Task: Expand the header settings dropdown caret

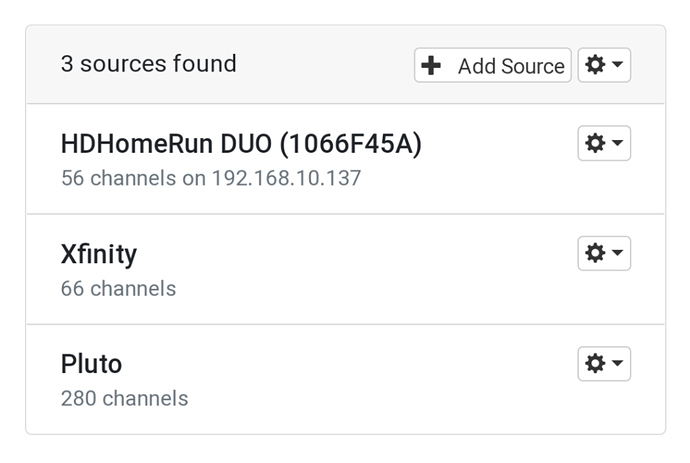Action: (618, 65)
